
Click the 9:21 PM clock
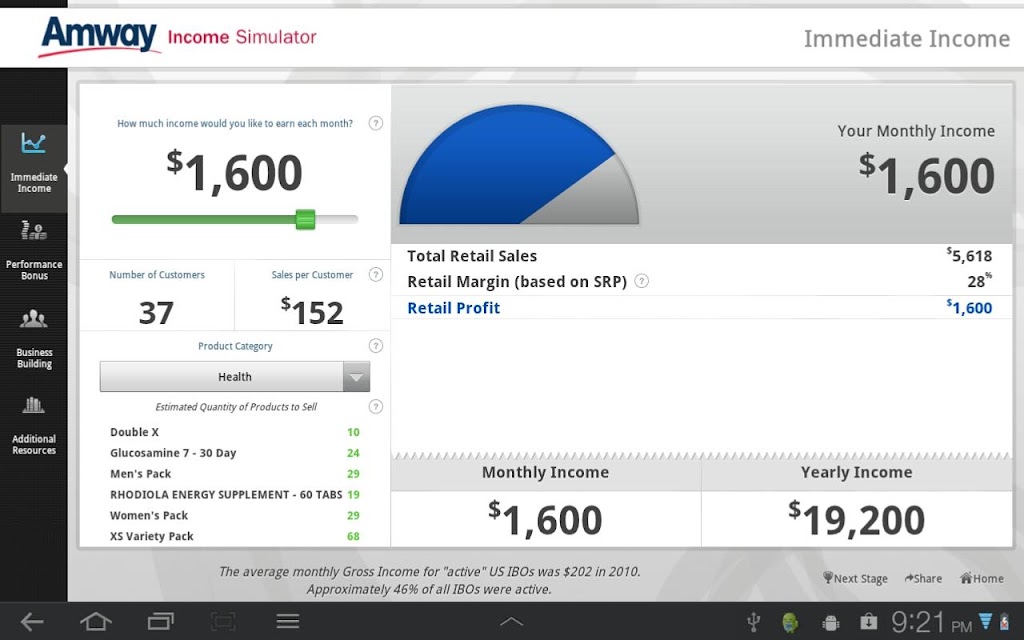pos(932,622)
